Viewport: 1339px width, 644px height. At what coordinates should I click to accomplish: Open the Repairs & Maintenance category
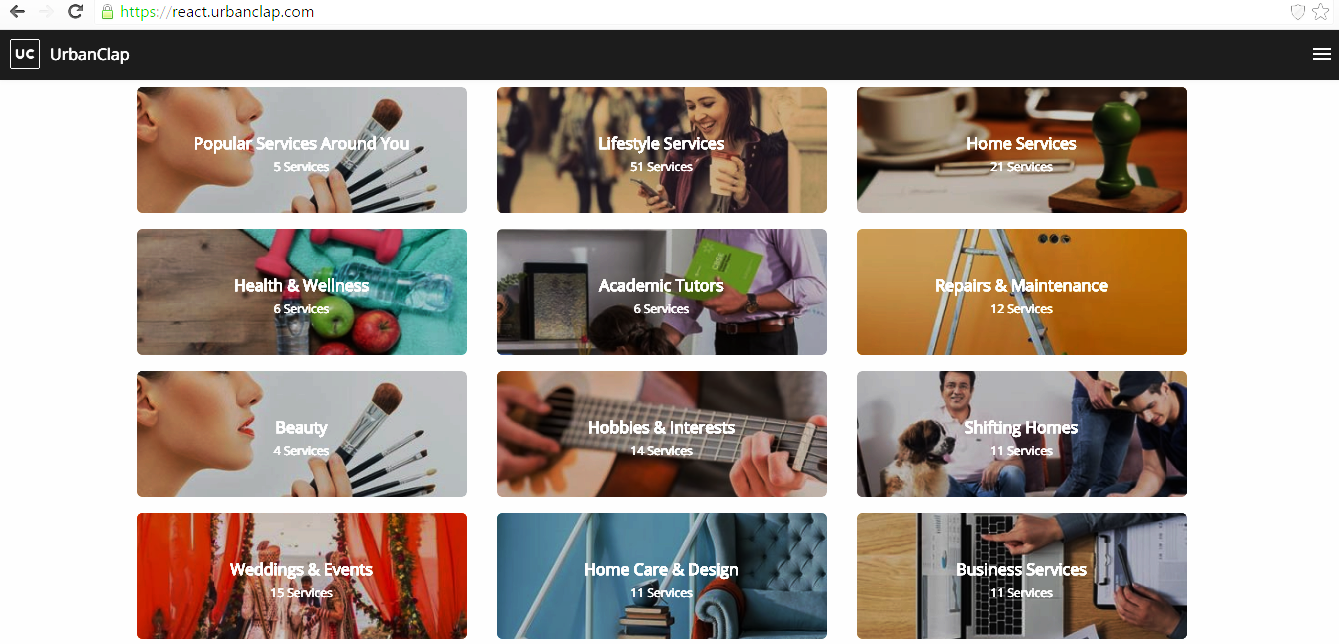pos(1022,292)
